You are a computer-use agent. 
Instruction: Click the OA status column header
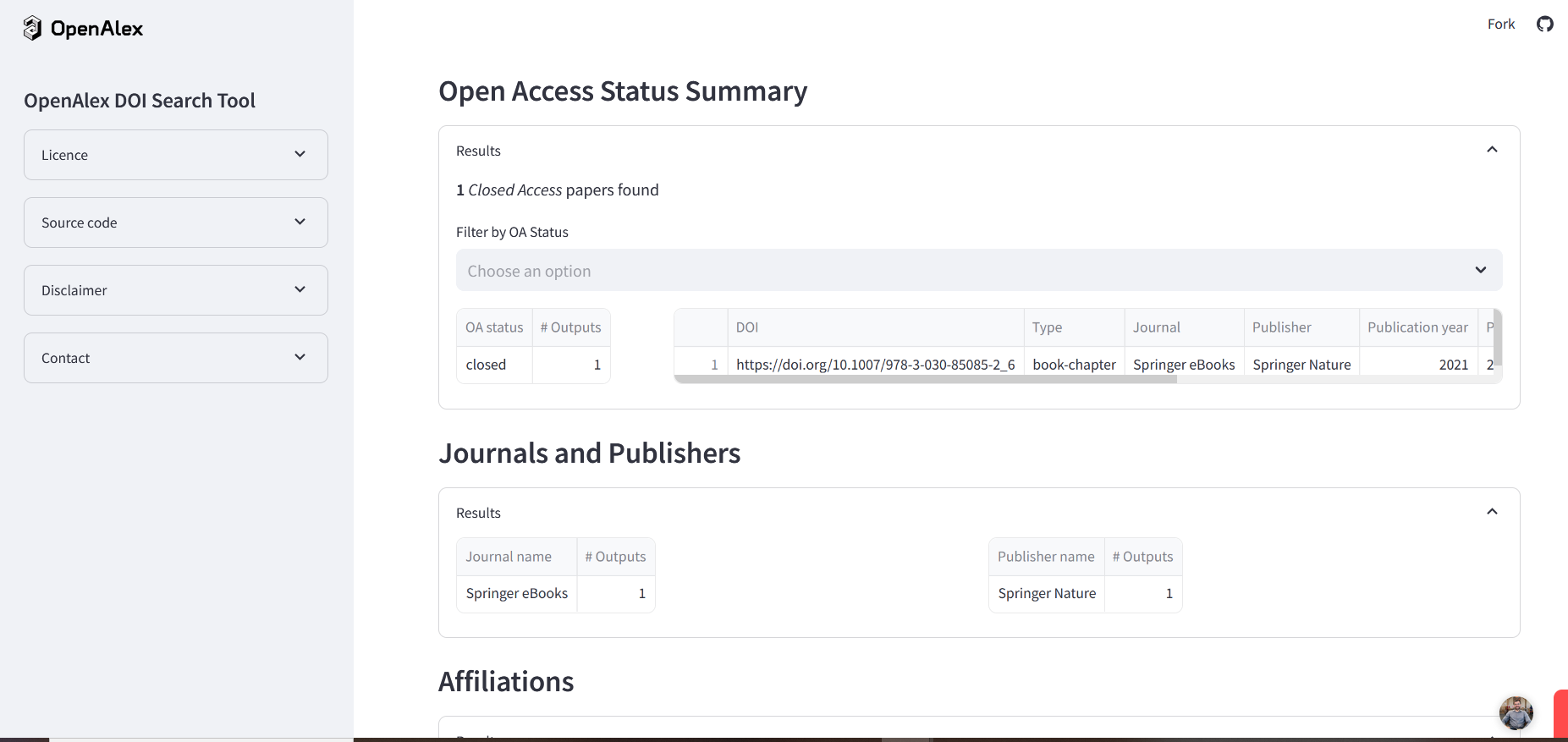494,327
